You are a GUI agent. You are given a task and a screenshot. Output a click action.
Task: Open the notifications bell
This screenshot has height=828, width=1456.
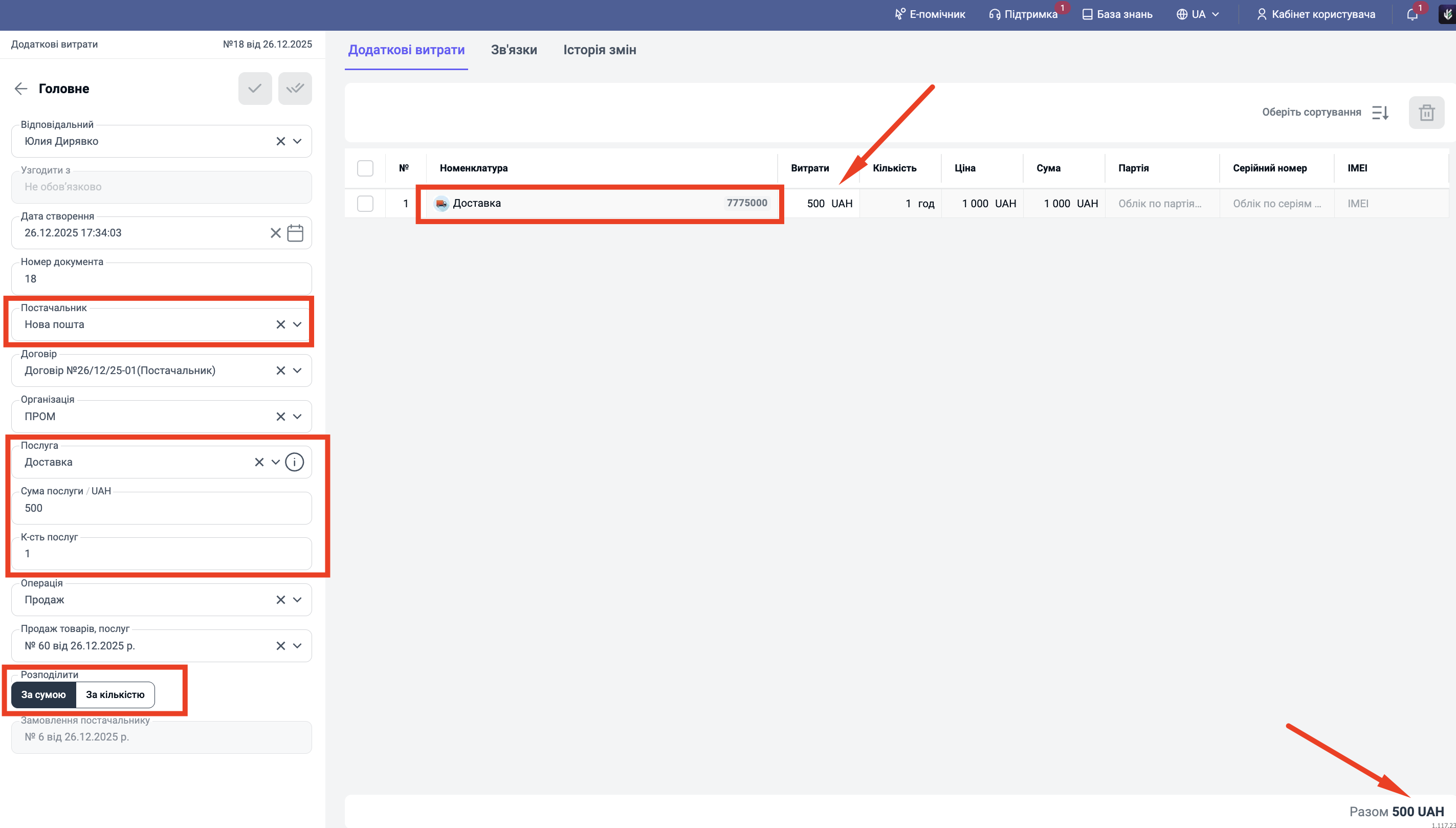[1412, 14]
